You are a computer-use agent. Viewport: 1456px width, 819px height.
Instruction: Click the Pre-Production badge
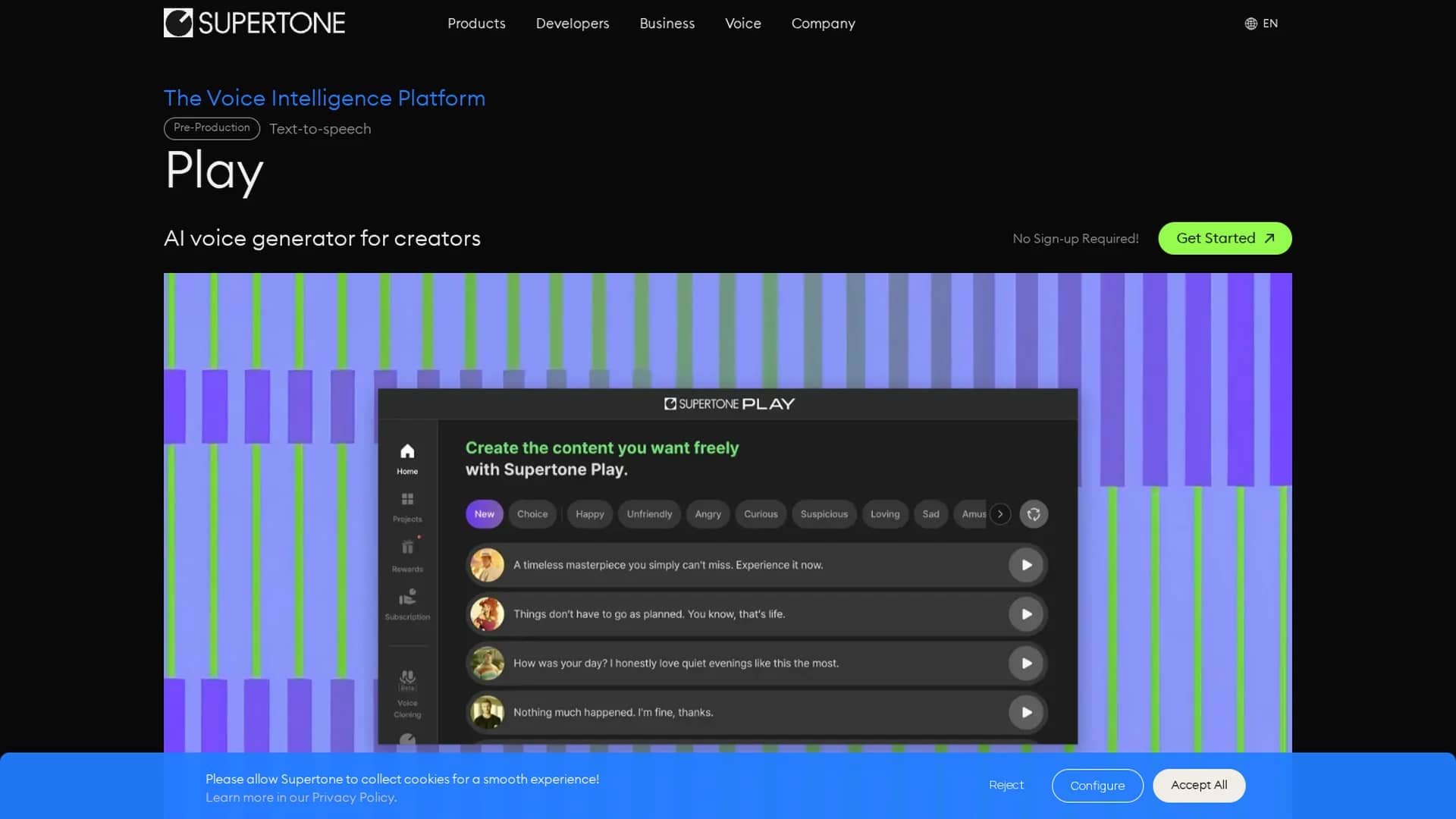pos(212,128)
